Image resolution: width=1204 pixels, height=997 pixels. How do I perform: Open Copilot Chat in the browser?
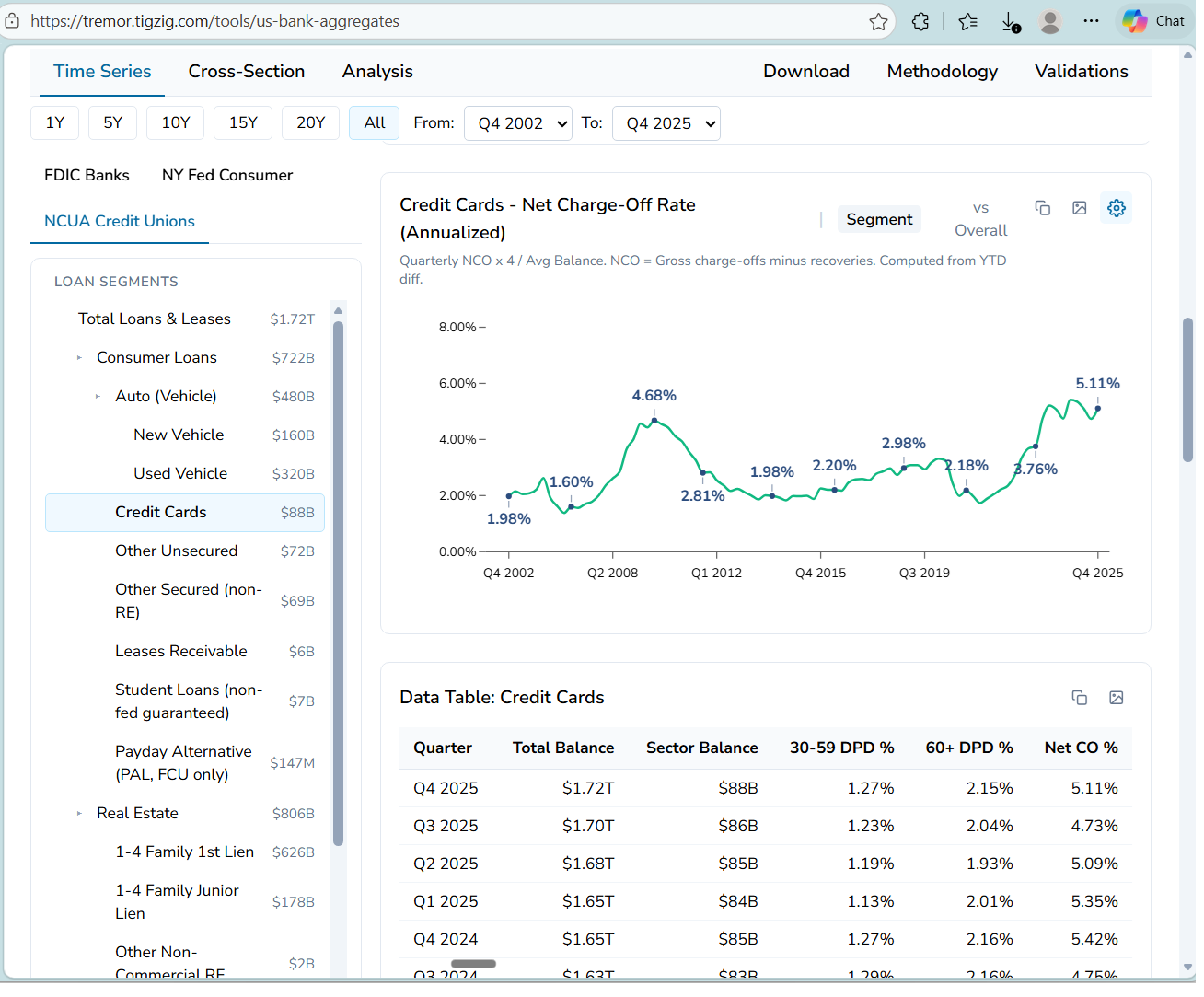1153,21
